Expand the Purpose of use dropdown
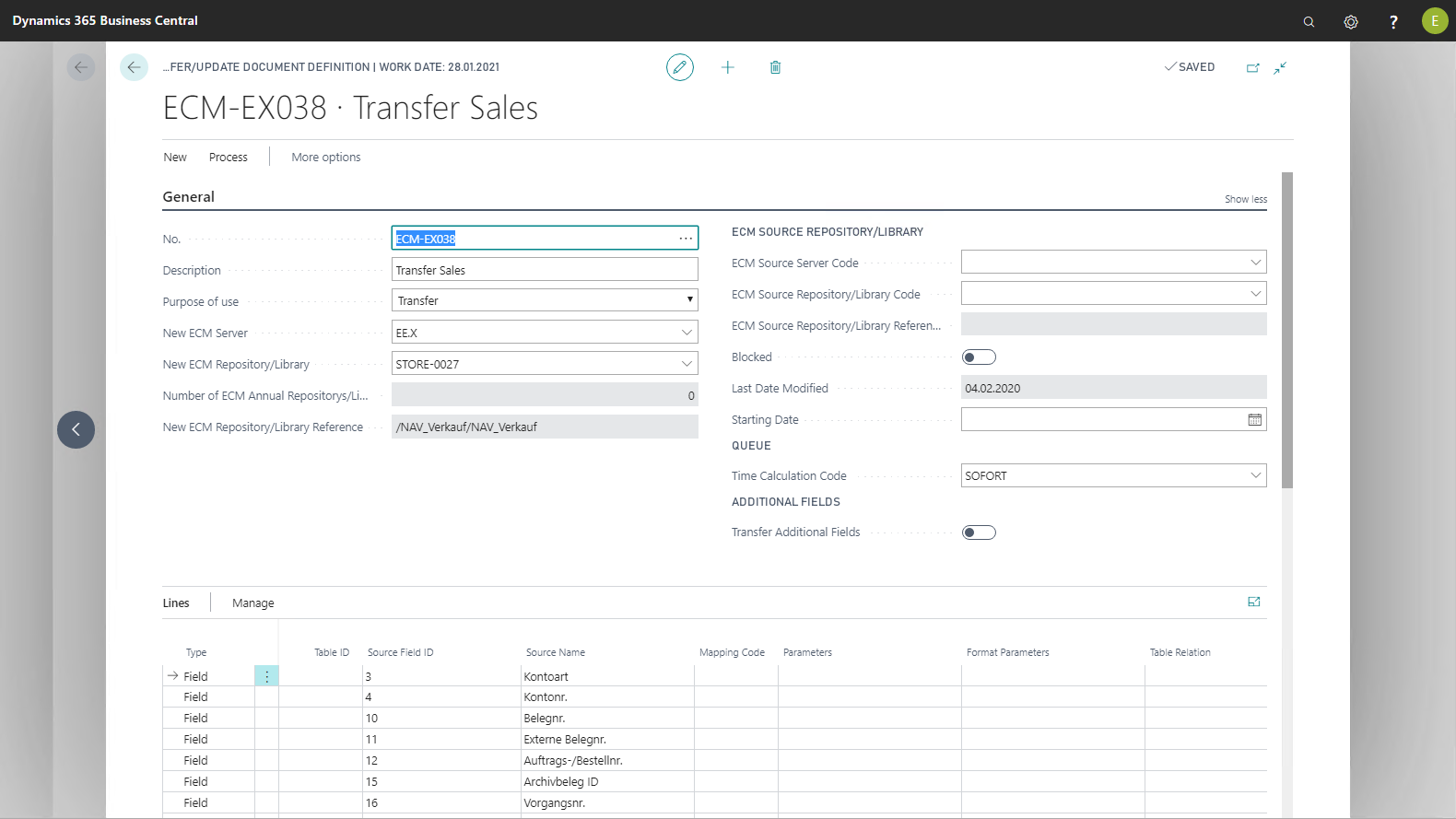1456x819 pixels. click(x=688, y=300)
